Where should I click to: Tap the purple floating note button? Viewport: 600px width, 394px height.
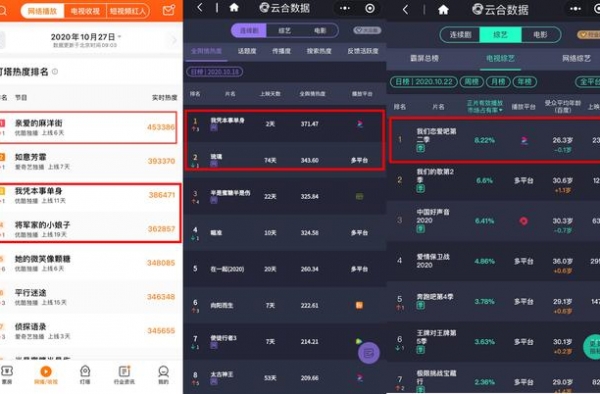pyautogui.click(x=369, y=353)
